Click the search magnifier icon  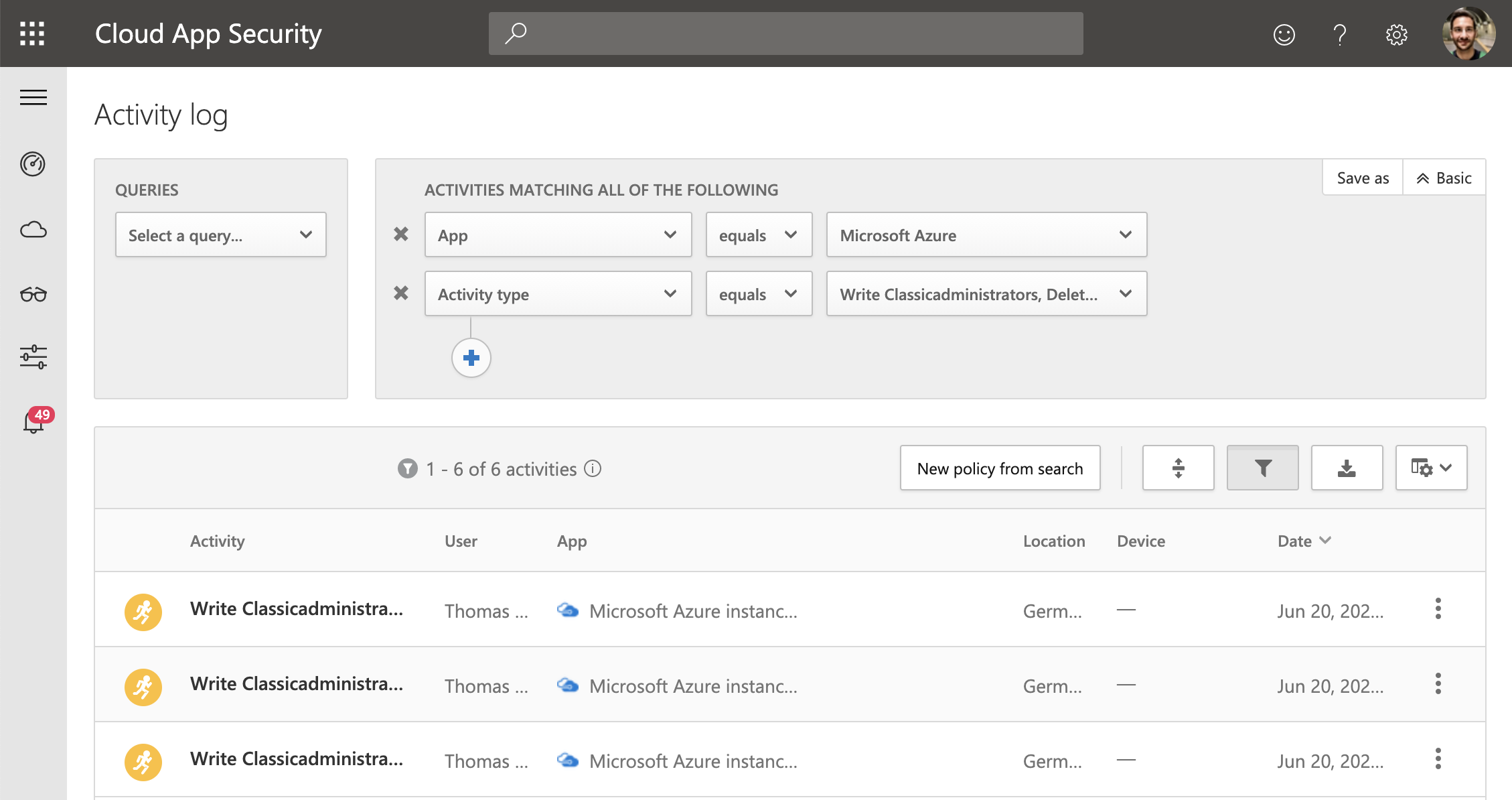[x=516, y=34]
